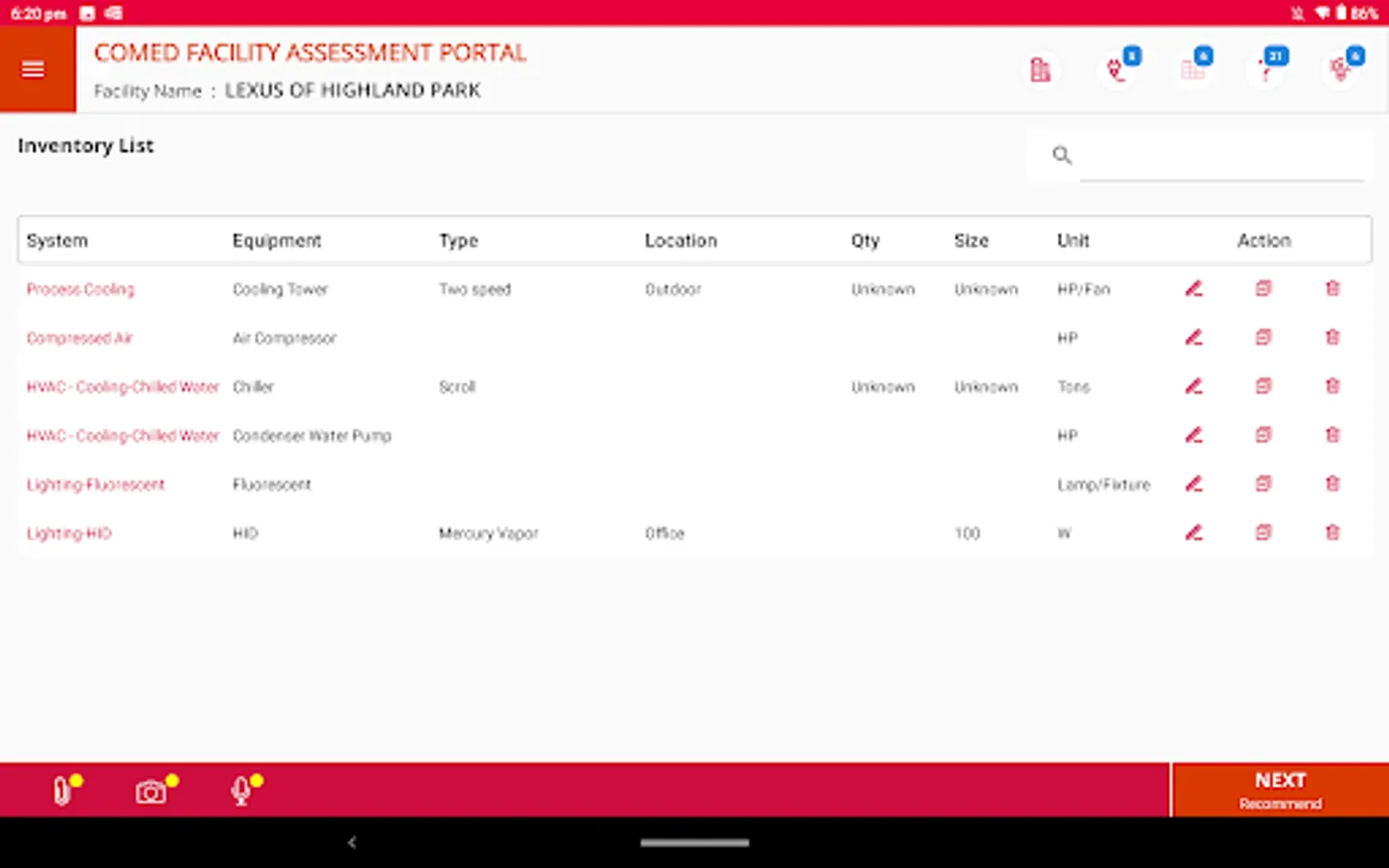Duplicate the Lighting-HID row
1389x868 pixels.
(1264, 532)
